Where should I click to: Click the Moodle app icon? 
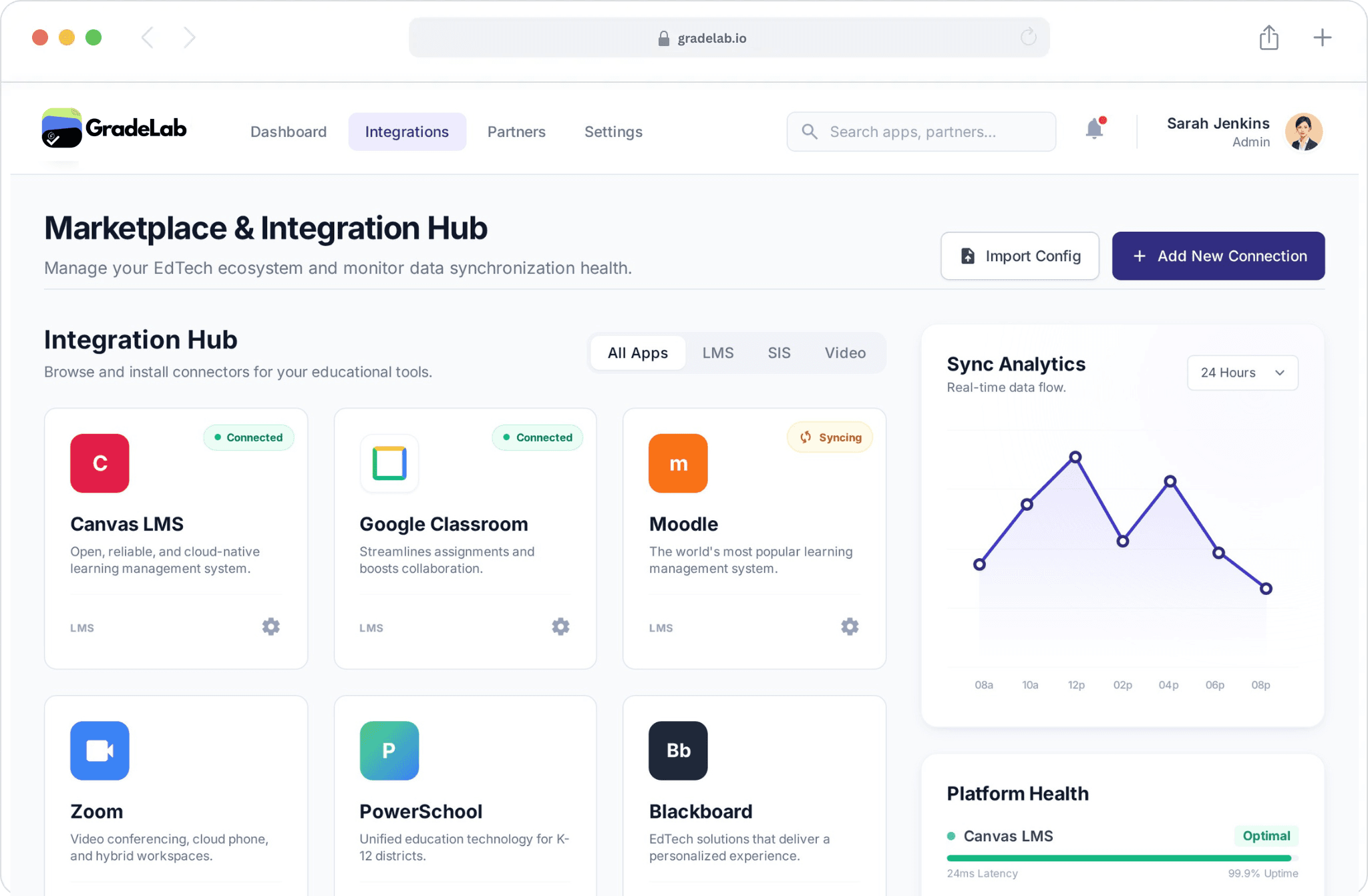(x=678, y=463)
